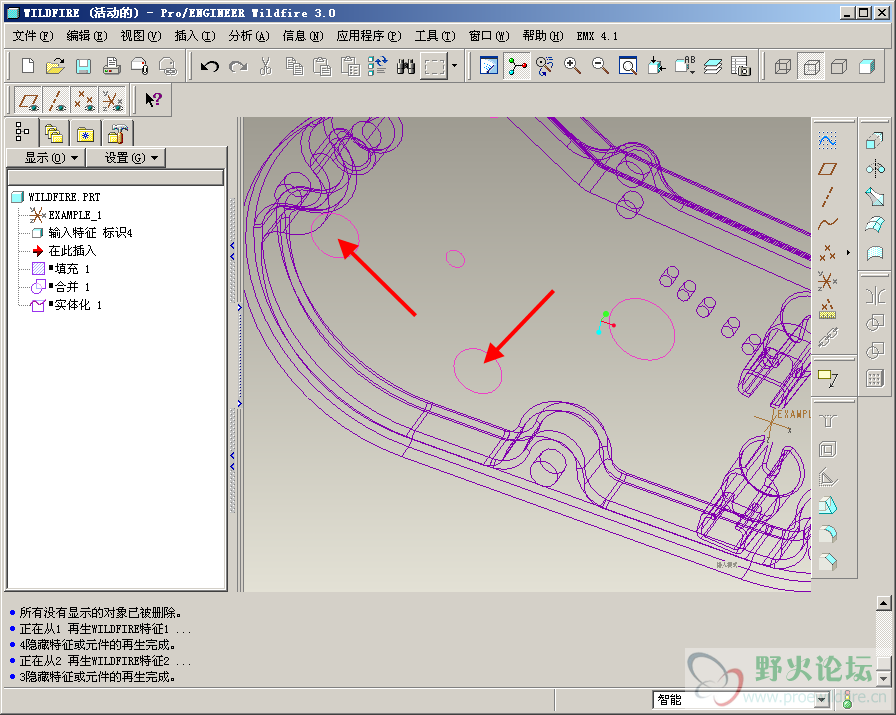Viewport: 896px width, 715px height.
Task: Open the 编辑(E) menu
Action: [x=86, y=36]
